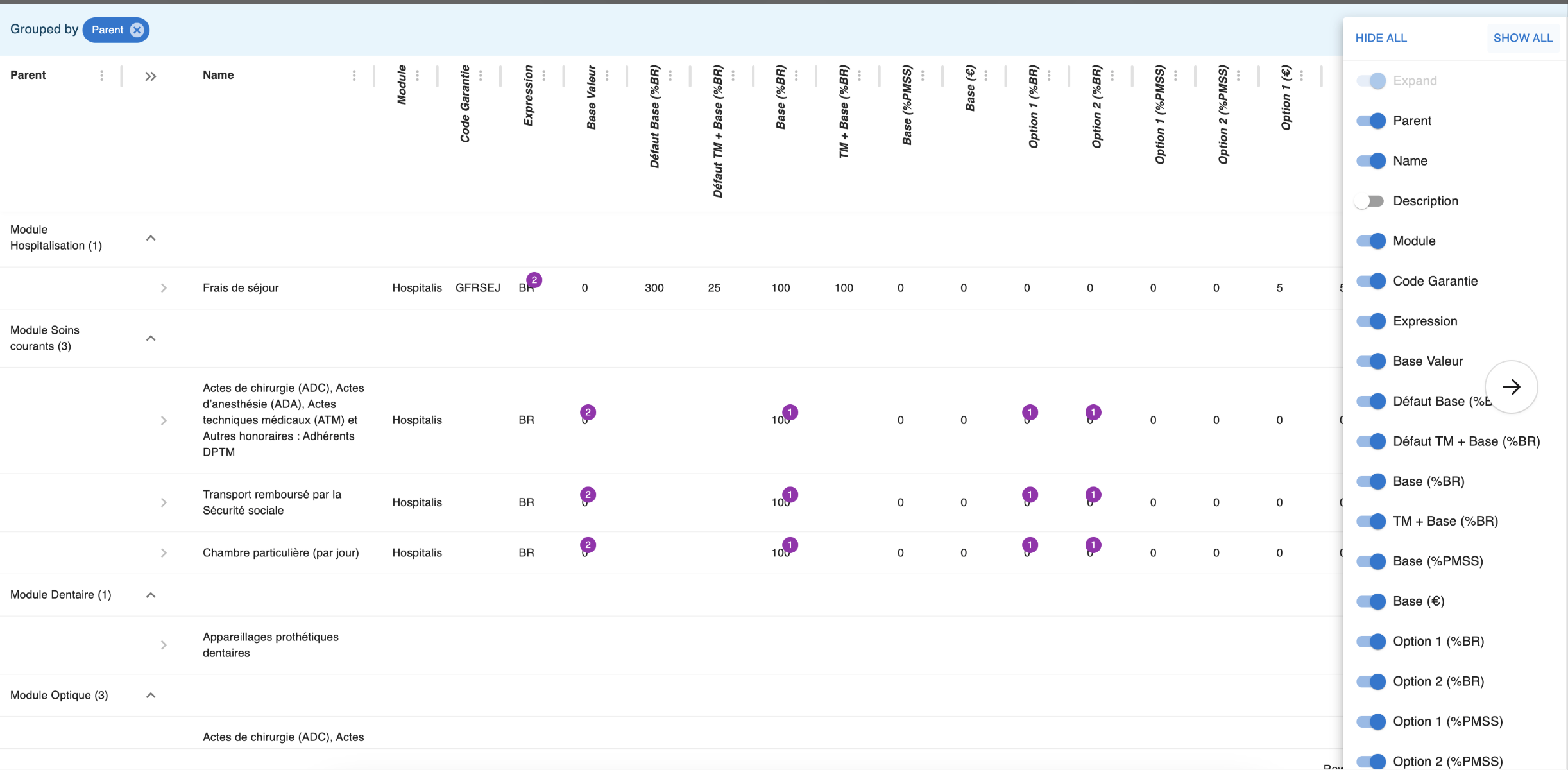The image size is (1568, 770).
Task: Remove the Parent grouping chip
Action: pyautogui.click(x=137, y=30)
